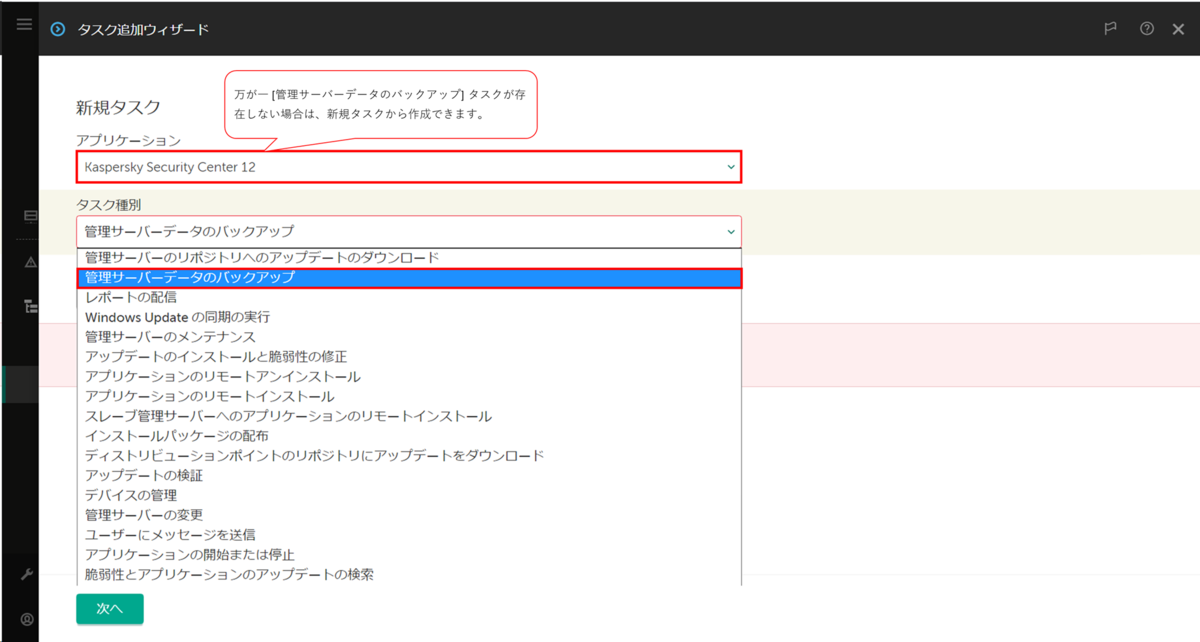Open the Kaspersky Security Center 12 application dropdown
Image resolution: width=1200 pixels, height=642 pixels.
pos(409,167)
